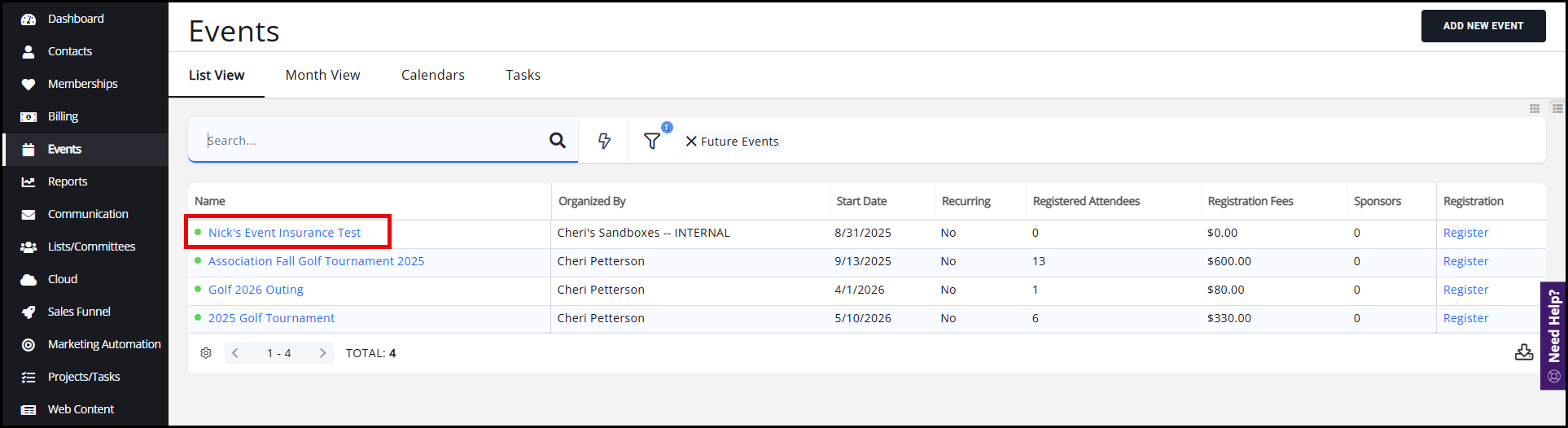The width and height of the screenshot is (1568, 428).
Task: Switch to Month View tab
Action: click(x=322, y=75)
